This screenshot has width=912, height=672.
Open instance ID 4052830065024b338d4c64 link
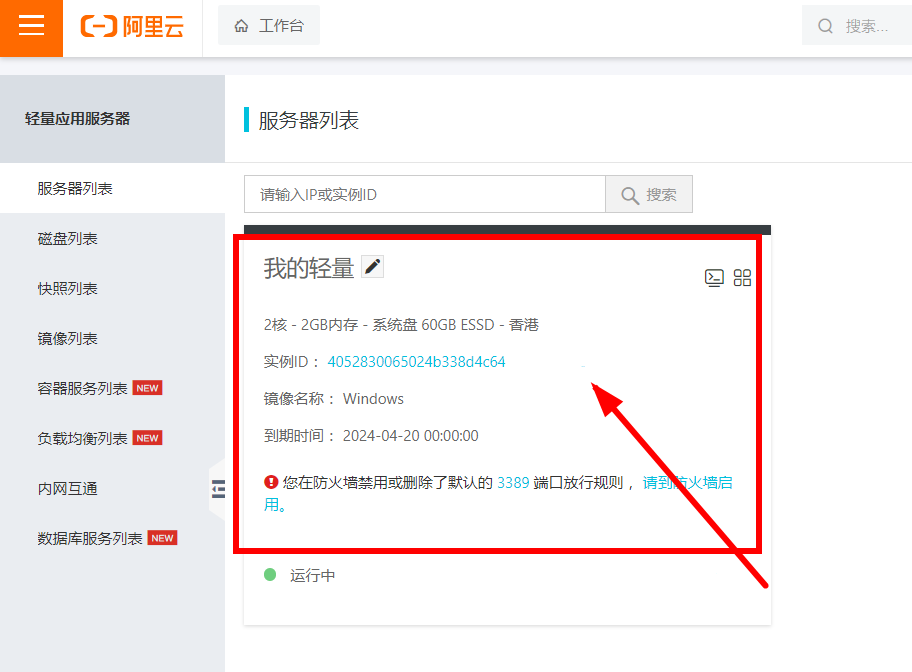point(416,362)
